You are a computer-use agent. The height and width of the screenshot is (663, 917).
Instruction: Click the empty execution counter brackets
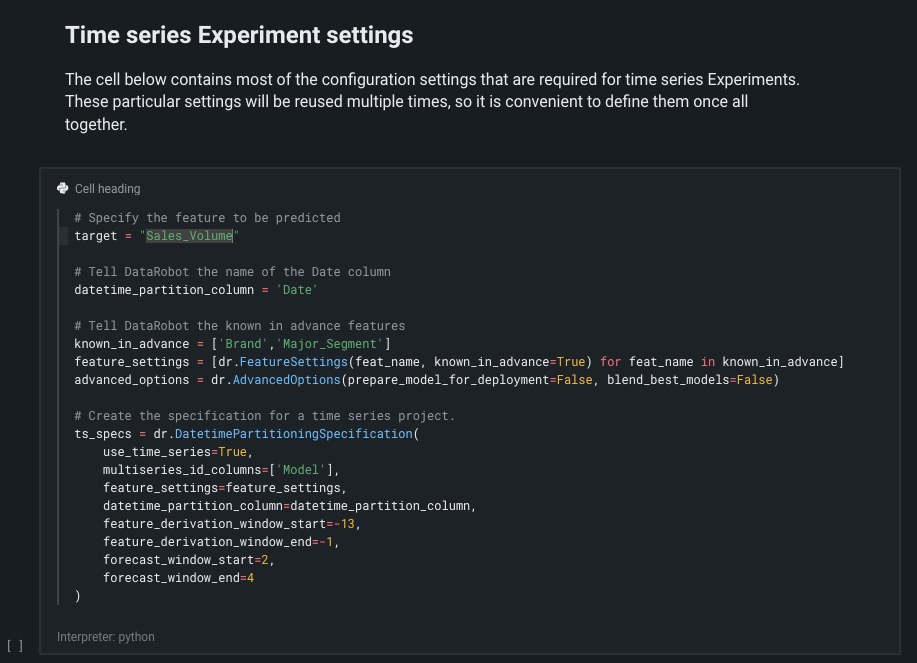15,646
